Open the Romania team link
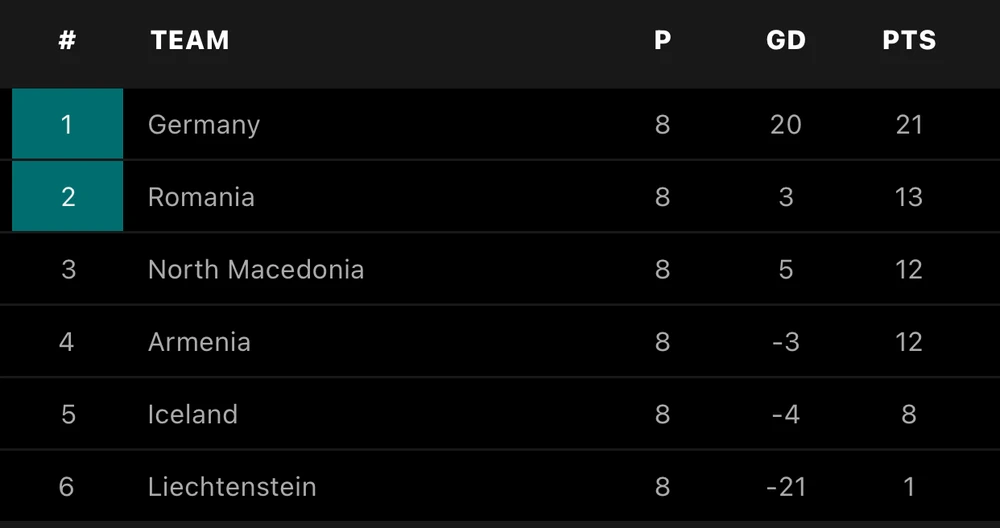The image size is (1000, 528). [x=201, y=197]
